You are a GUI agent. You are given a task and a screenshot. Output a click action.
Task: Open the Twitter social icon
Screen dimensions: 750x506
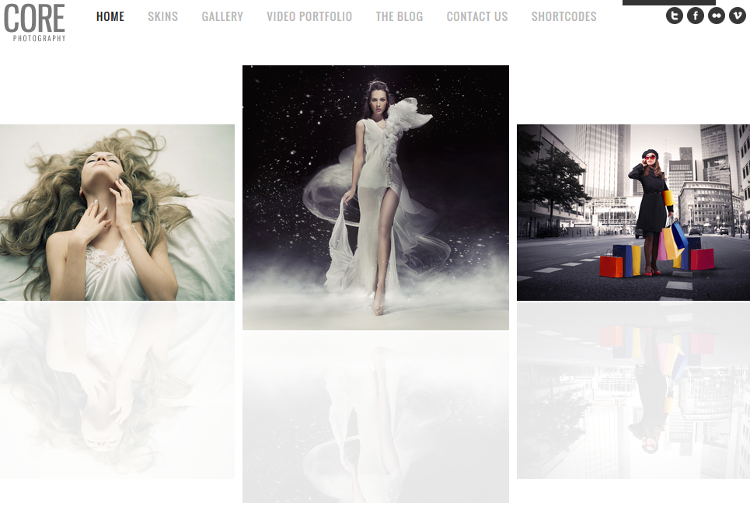click(x=674, y=16)
